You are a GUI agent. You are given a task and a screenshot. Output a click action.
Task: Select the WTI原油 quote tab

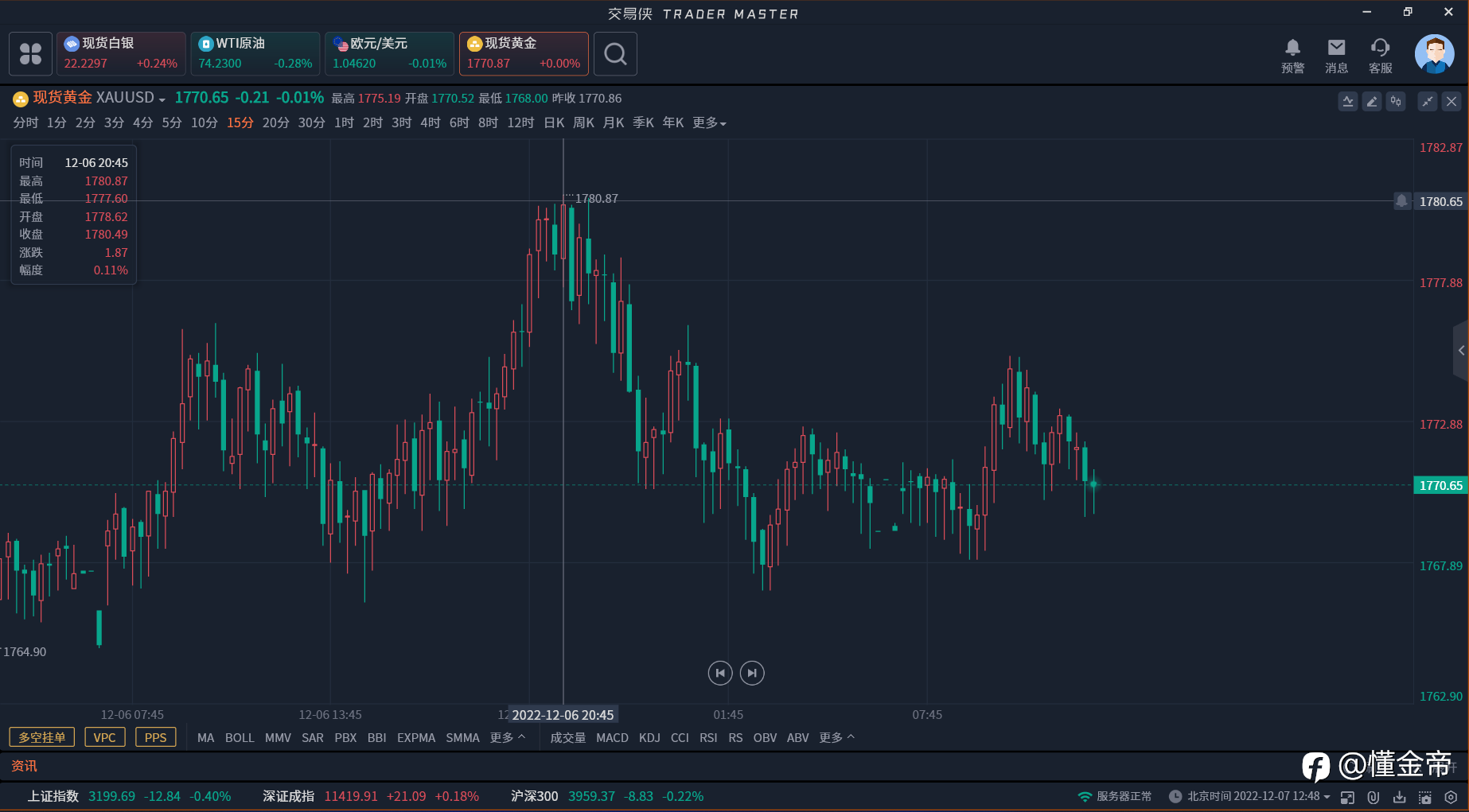click(255, 53)
